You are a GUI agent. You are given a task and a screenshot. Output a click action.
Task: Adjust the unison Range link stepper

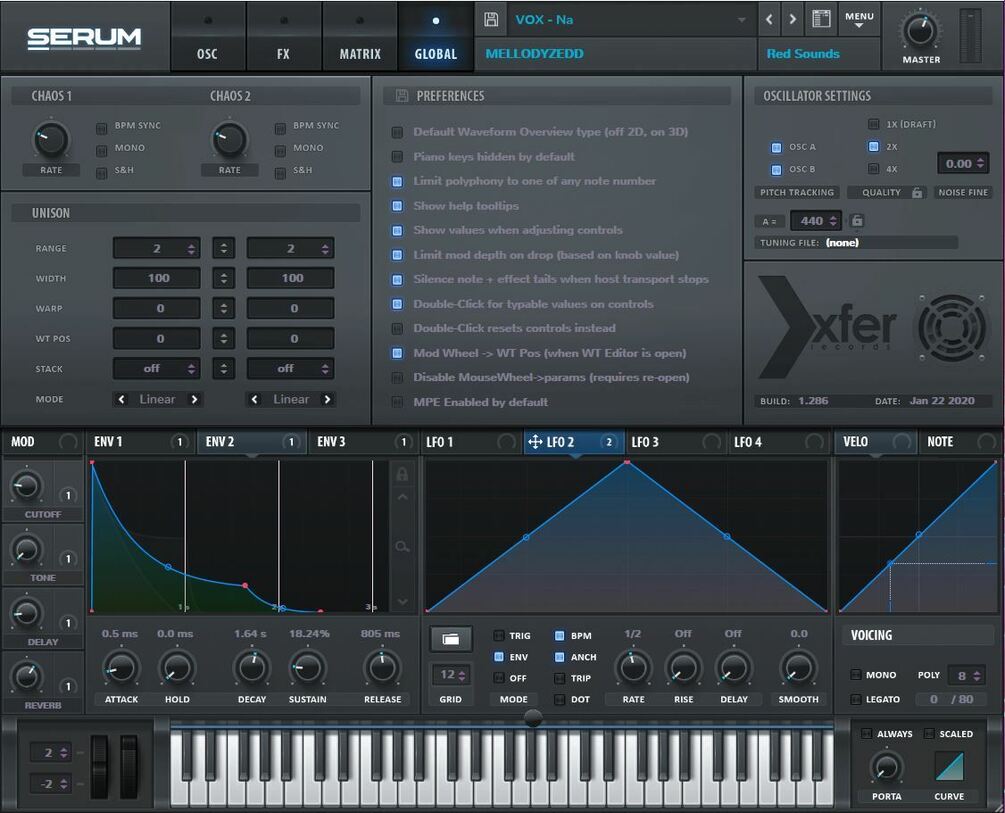coord(224,248)
